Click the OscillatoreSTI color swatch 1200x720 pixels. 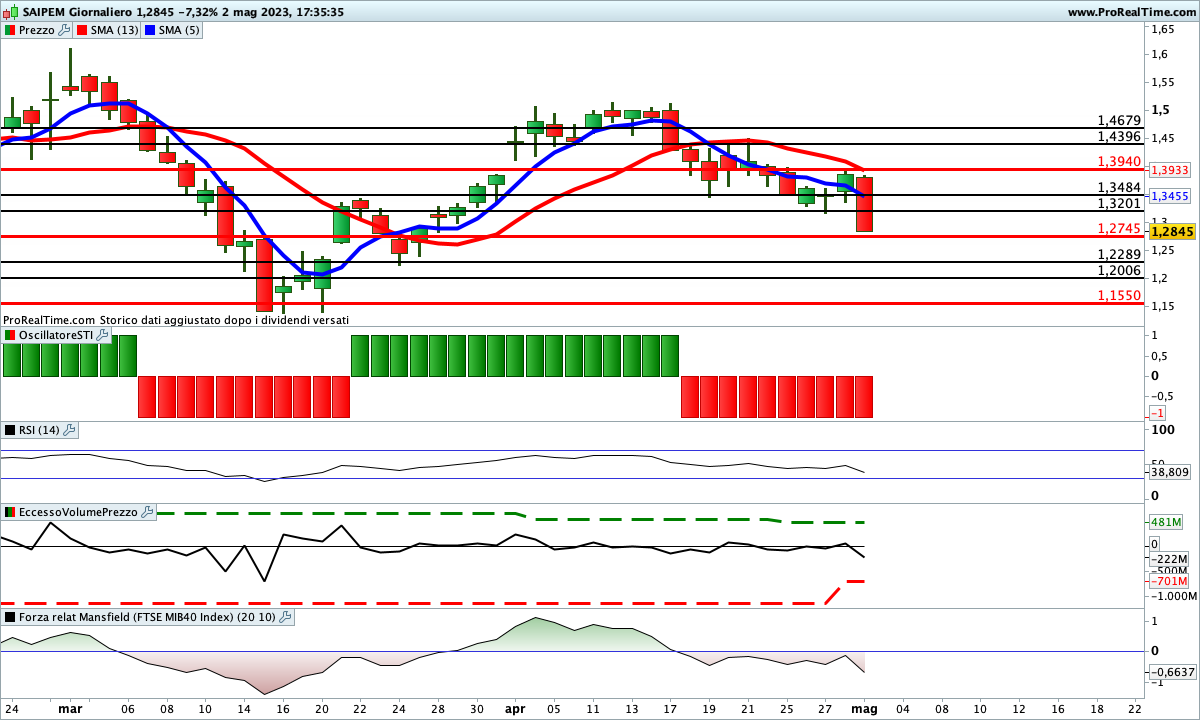tap(10, 335)
